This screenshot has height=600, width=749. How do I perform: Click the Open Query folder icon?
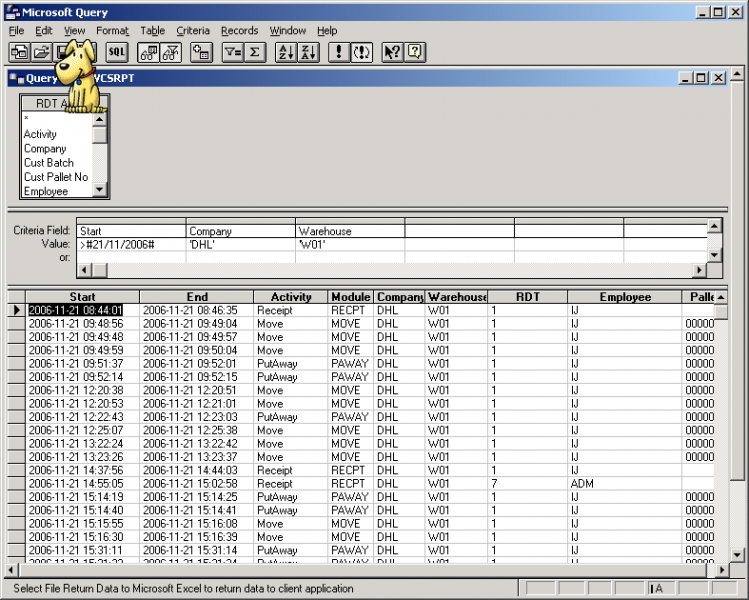pos(42,52)
